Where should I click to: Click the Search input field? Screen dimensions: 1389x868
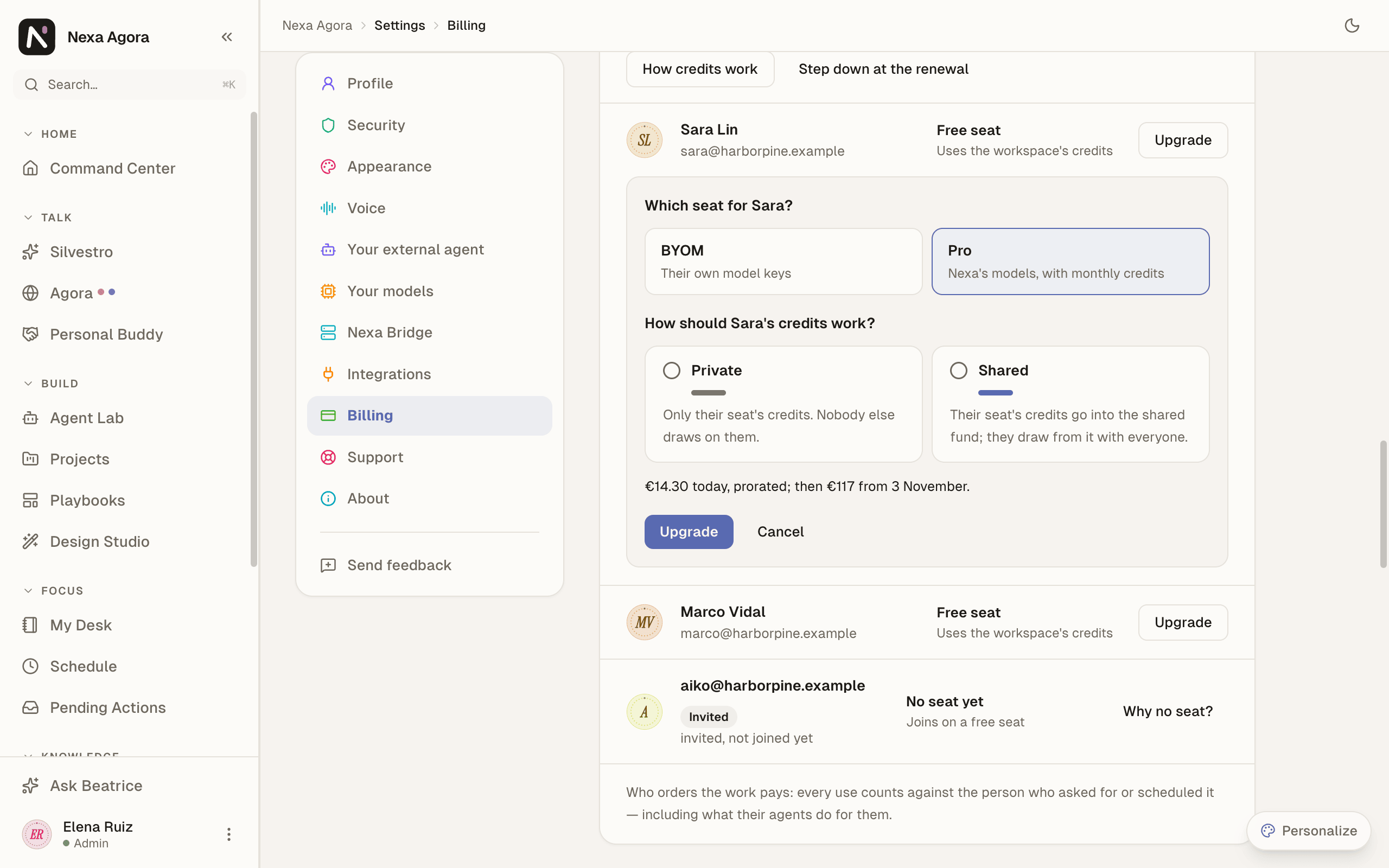pos(130,85)
